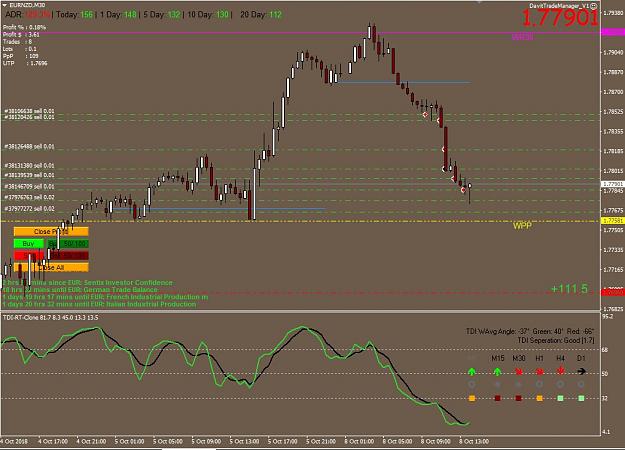Click the dark red square under M30
The height and width of the screenshot is (450, 625).
(519, 398)
